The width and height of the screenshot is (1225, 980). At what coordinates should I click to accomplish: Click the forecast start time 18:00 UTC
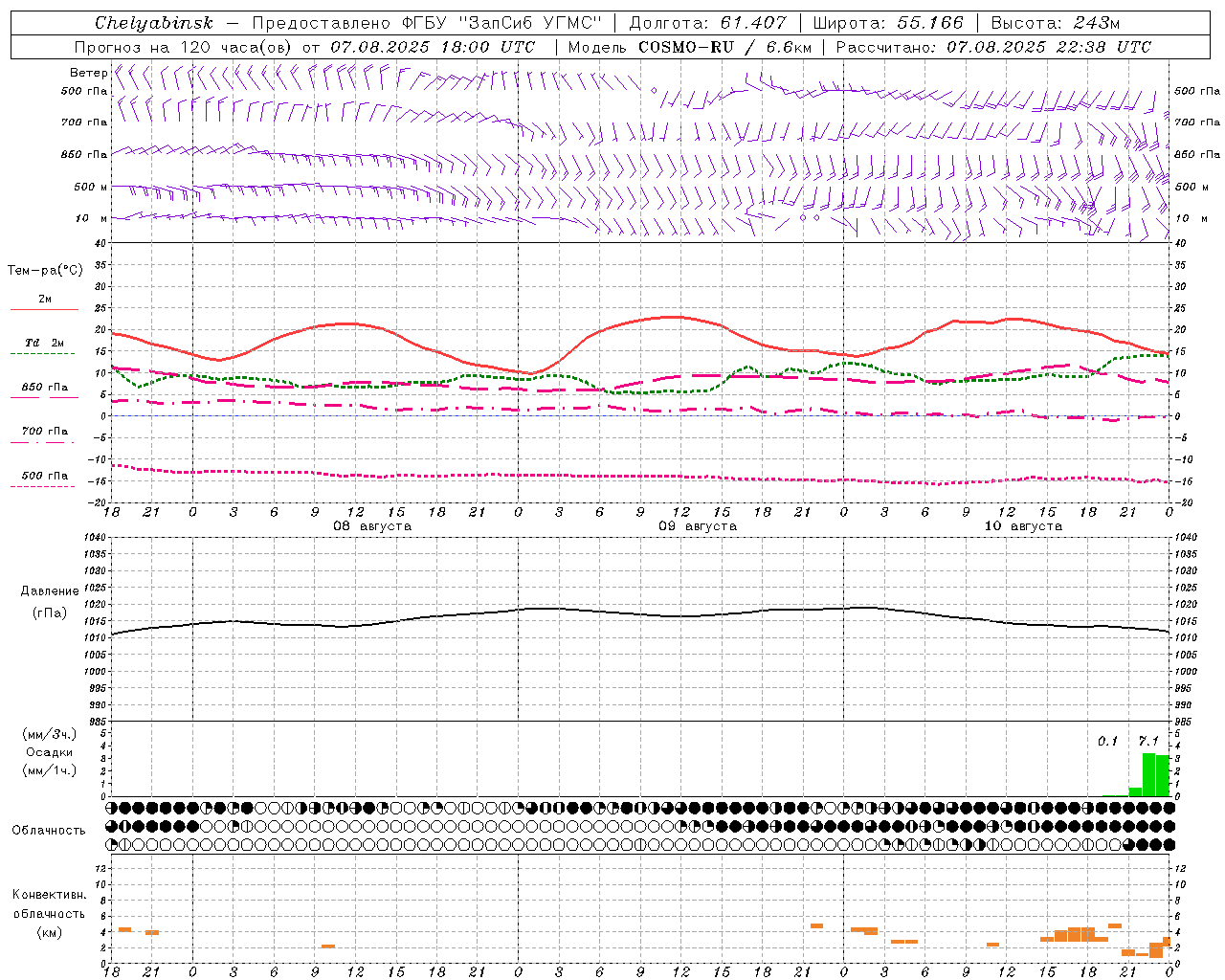tap(488, 47)
